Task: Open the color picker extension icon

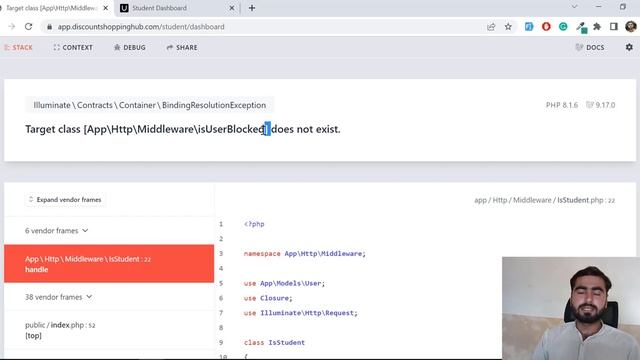Action: pyautogui.click(x=581, y=27)
